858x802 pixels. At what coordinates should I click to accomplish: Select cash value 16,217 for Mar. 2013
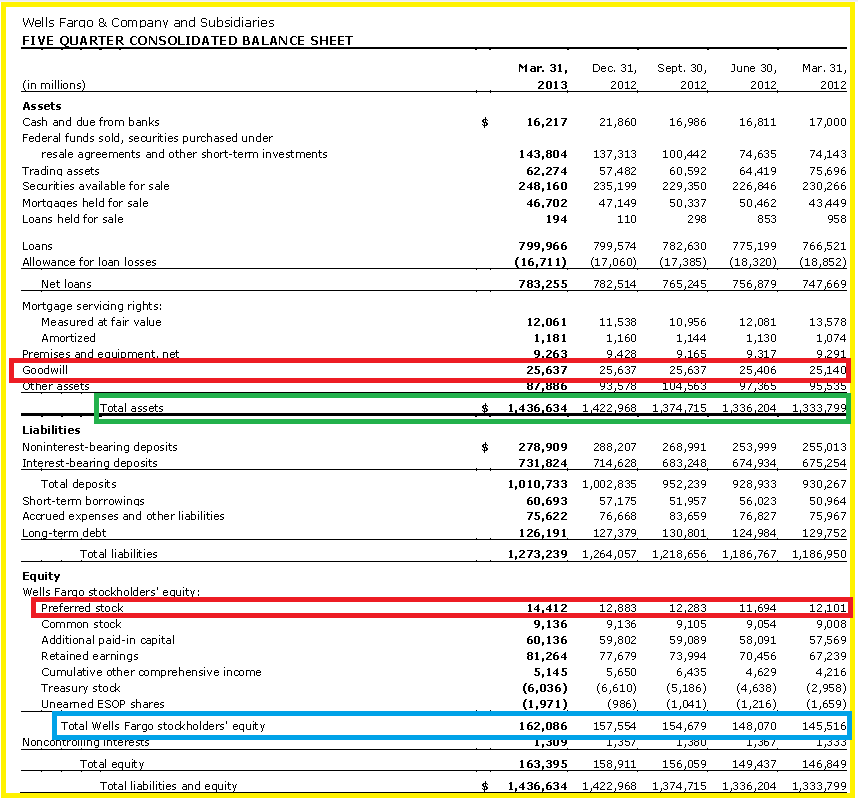[547, 122]
